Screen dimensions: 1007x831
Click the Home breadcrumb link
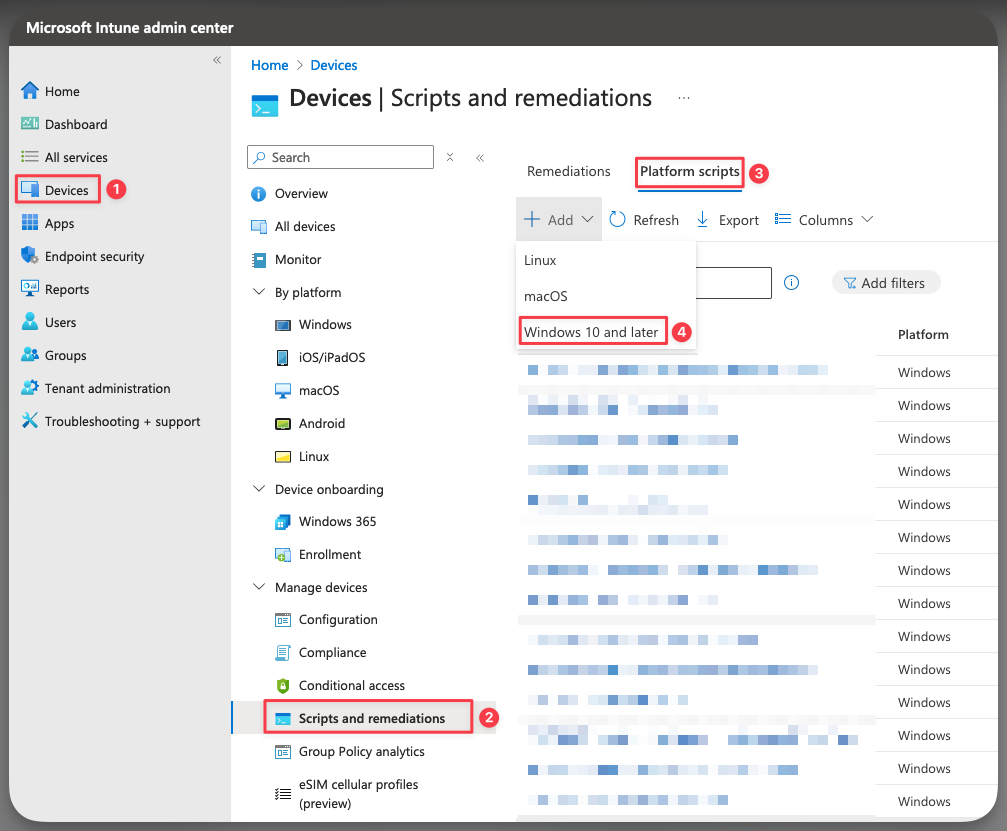click(x=270, y=66)
